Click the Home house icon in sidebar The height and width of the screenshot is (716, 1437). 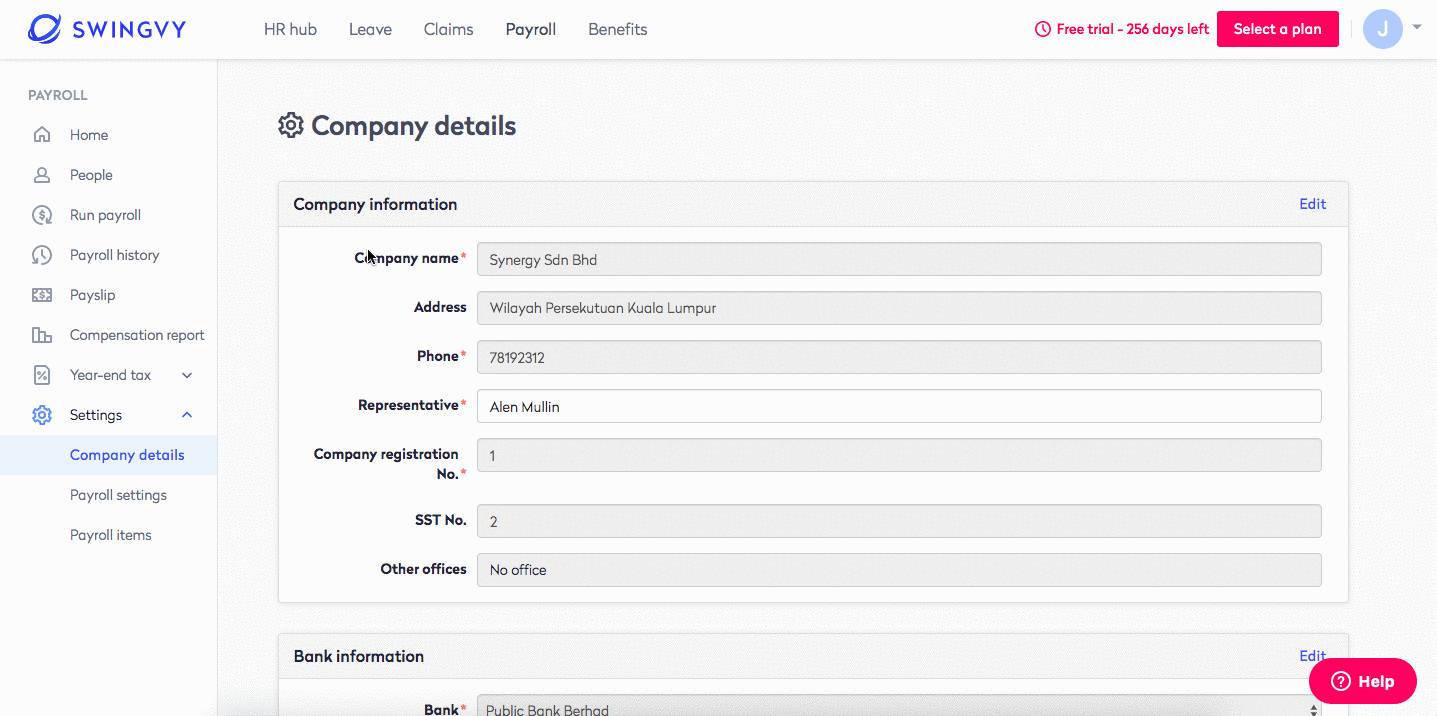tap(42, 135)
